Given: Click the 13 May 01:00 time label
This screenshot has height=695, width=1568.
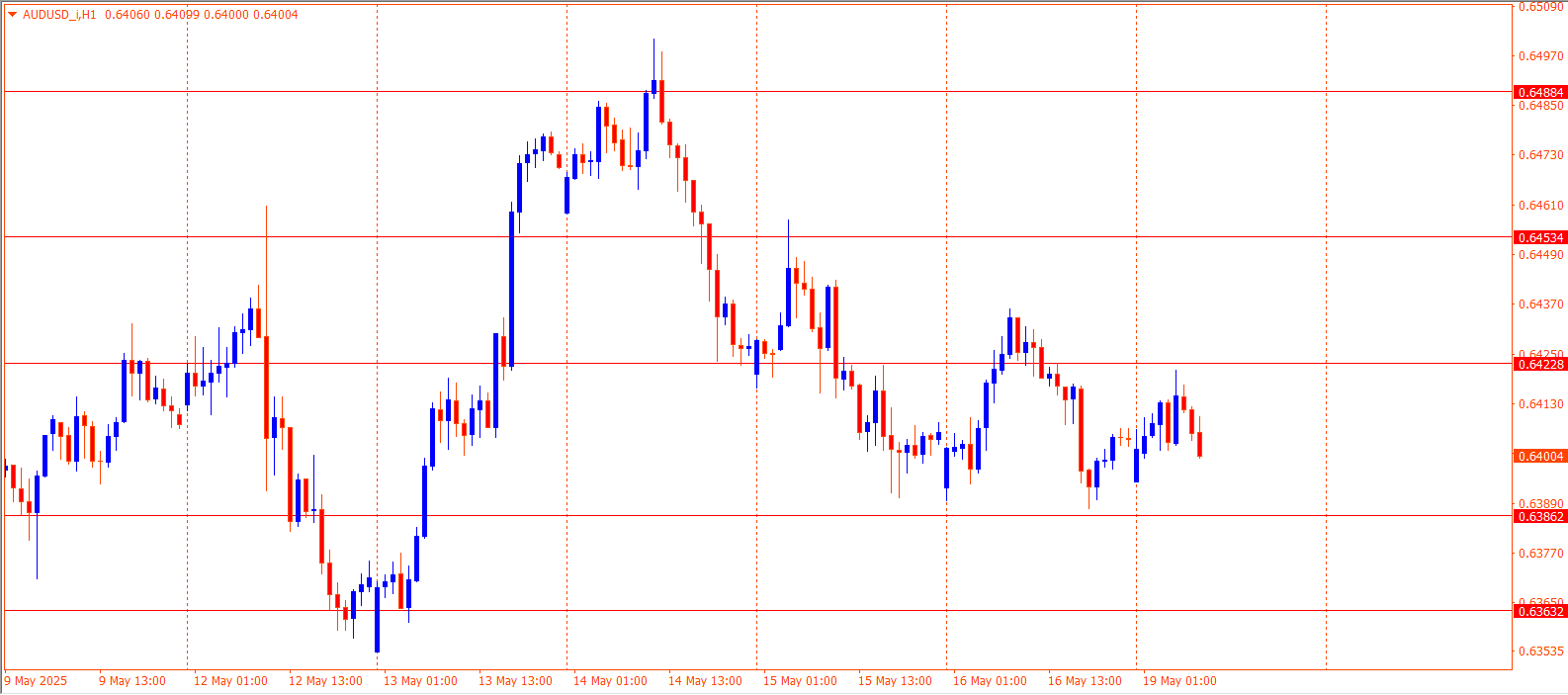Looking at the screenshot, I should (x=420, y=681).
